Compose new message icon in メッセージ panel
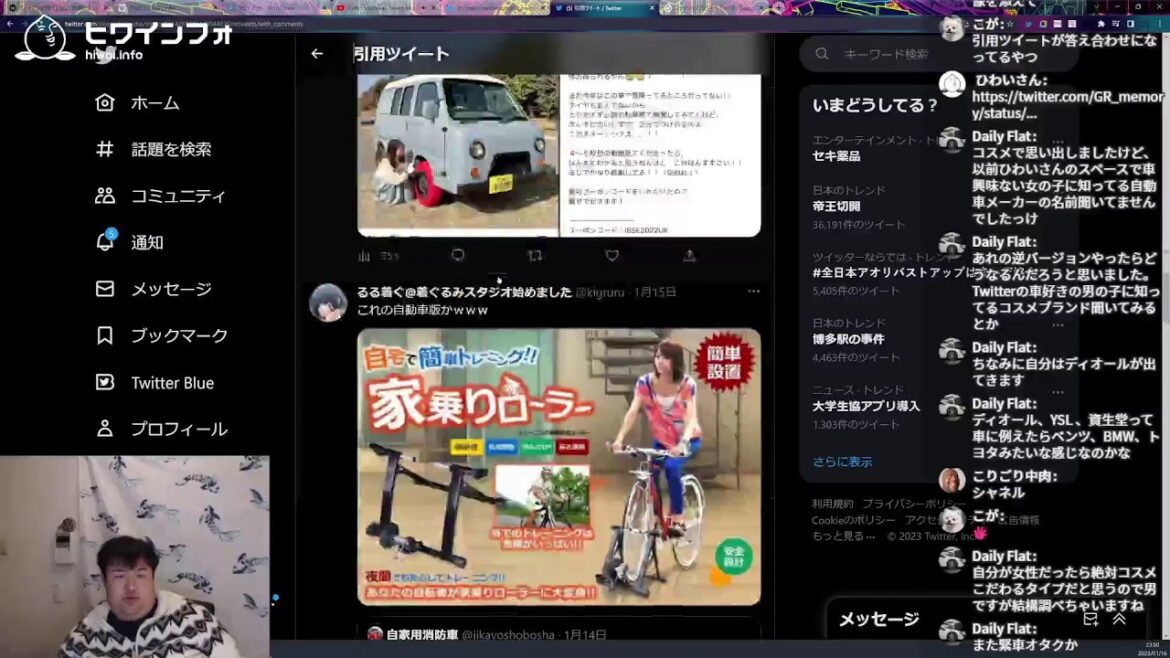 click(x=1091, y=619)
